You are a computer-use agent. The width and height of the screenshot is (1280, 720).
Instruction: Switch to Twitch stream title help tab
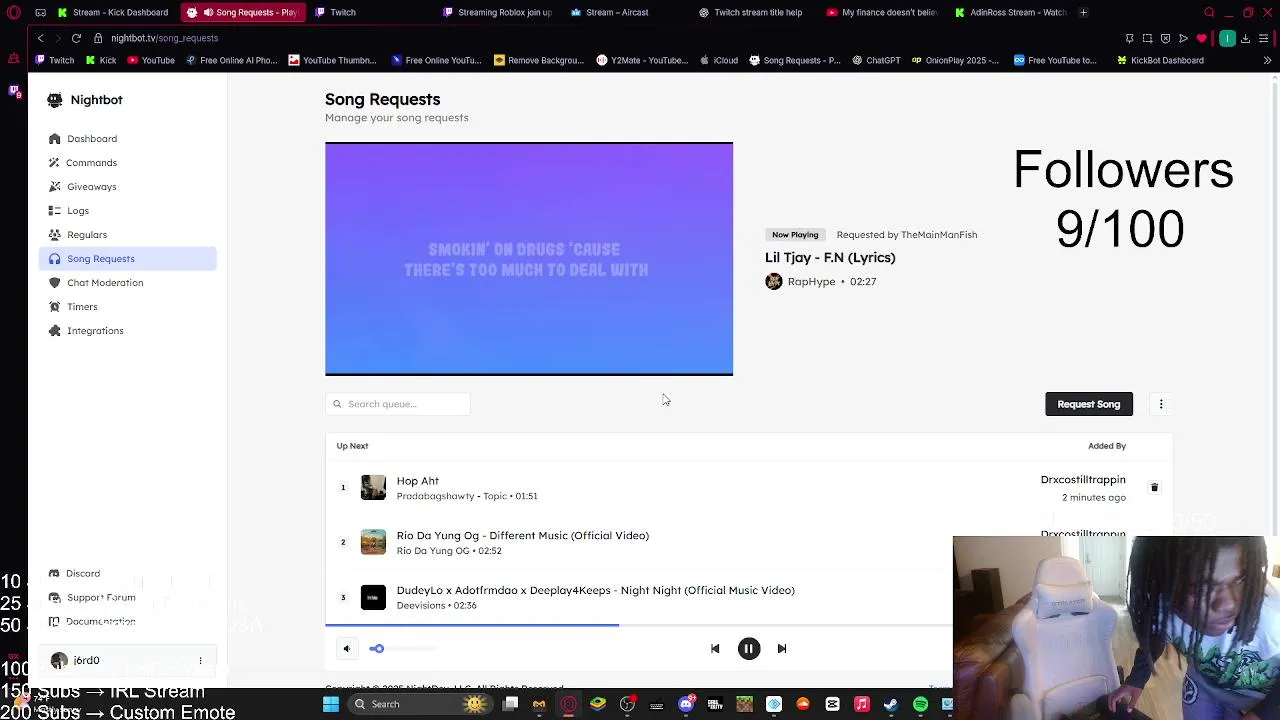coord(757,12)
